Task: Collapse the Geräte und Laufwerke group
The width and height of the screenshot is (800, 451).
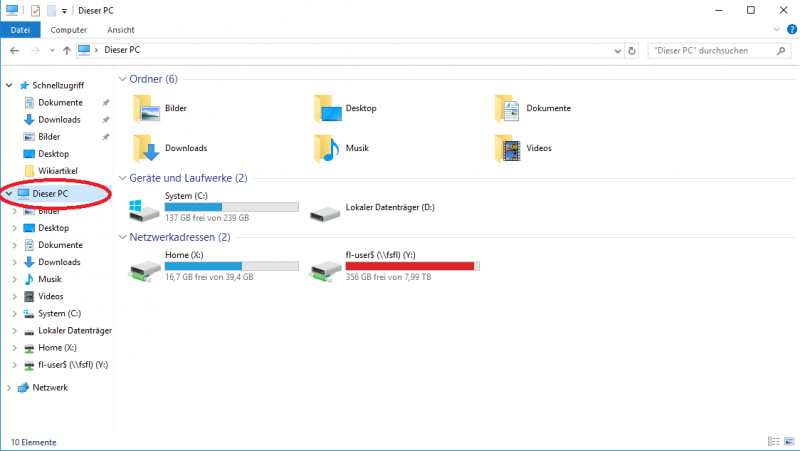Action: (123, 178)
